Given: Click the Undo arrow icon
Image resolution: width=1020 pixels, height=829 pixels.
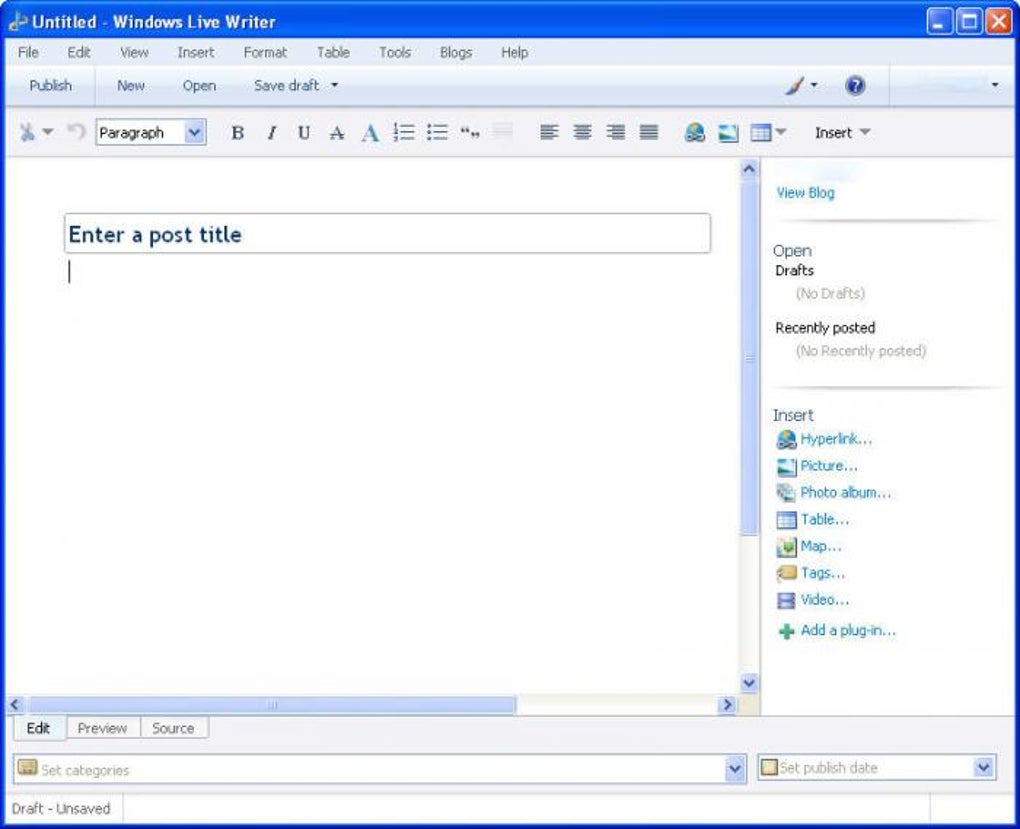Looking at the screenshot, I should tap(76, 132).
